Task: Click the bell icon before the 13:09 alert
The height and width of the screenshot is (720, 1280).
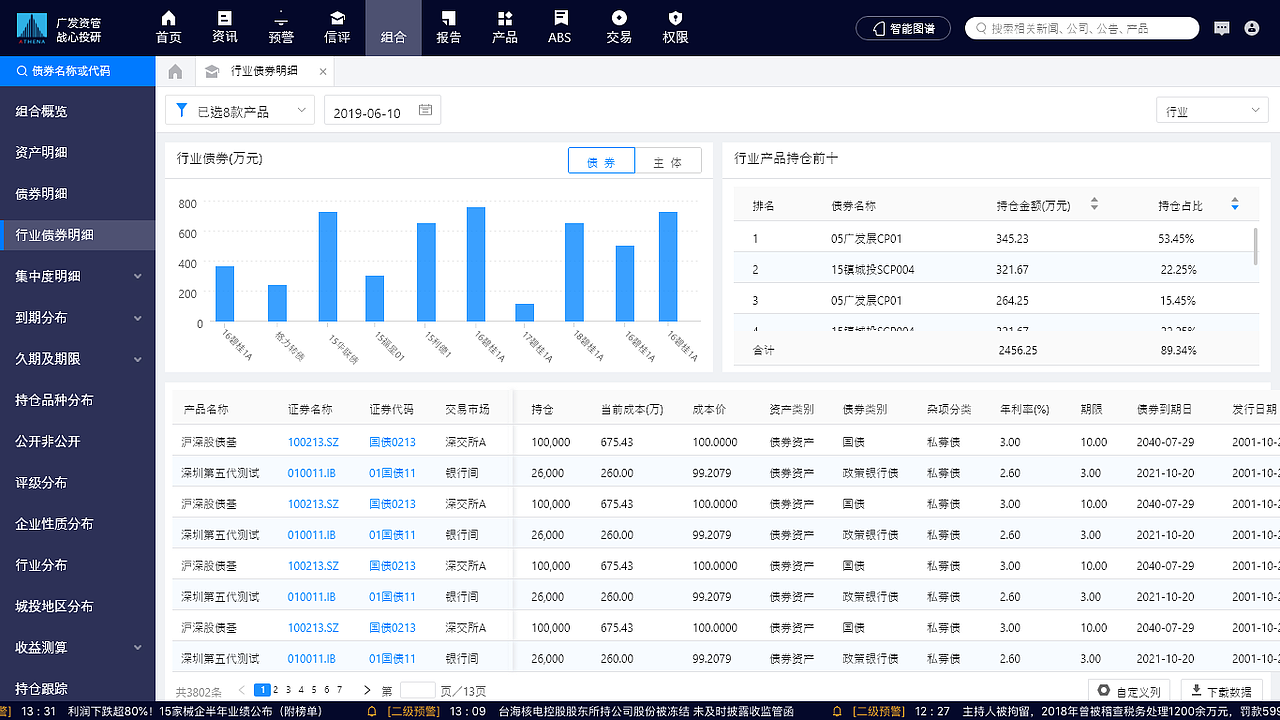Action: pos(373,712)
